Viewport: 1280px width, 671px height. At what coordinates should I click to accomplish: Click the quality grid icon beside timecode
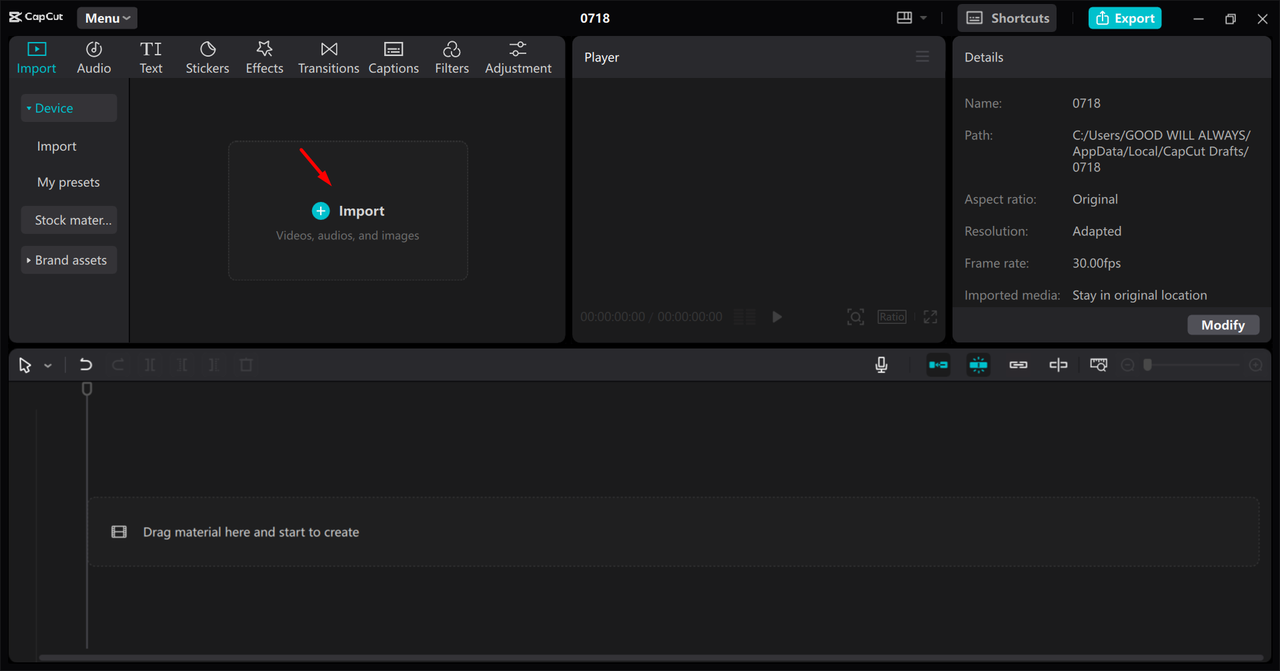click(744, 317)
